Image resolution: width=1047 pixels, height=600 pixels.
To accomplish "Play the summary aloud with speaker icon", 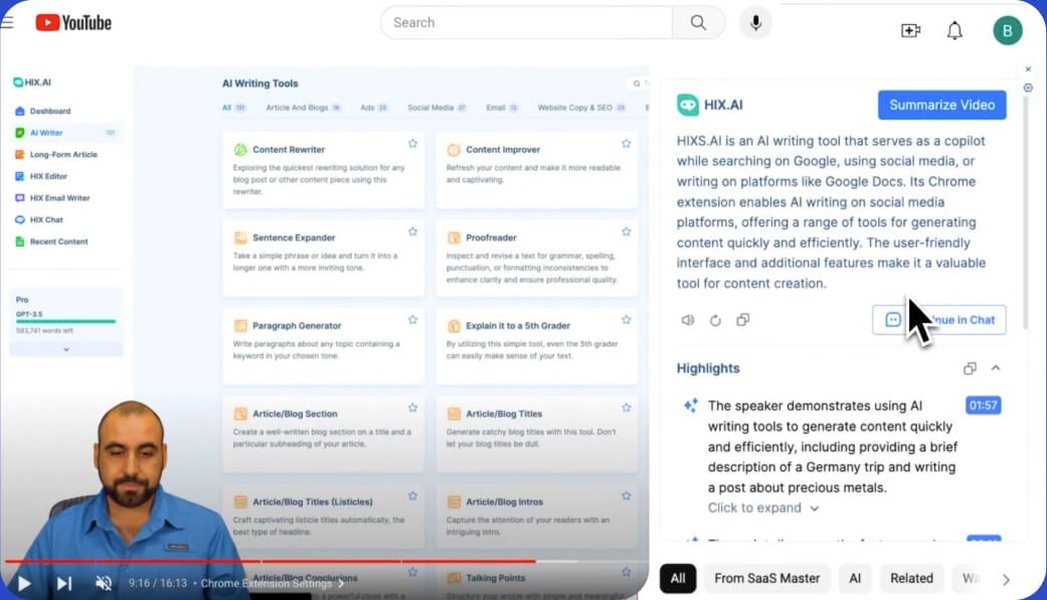I will (x=688, y=320).
